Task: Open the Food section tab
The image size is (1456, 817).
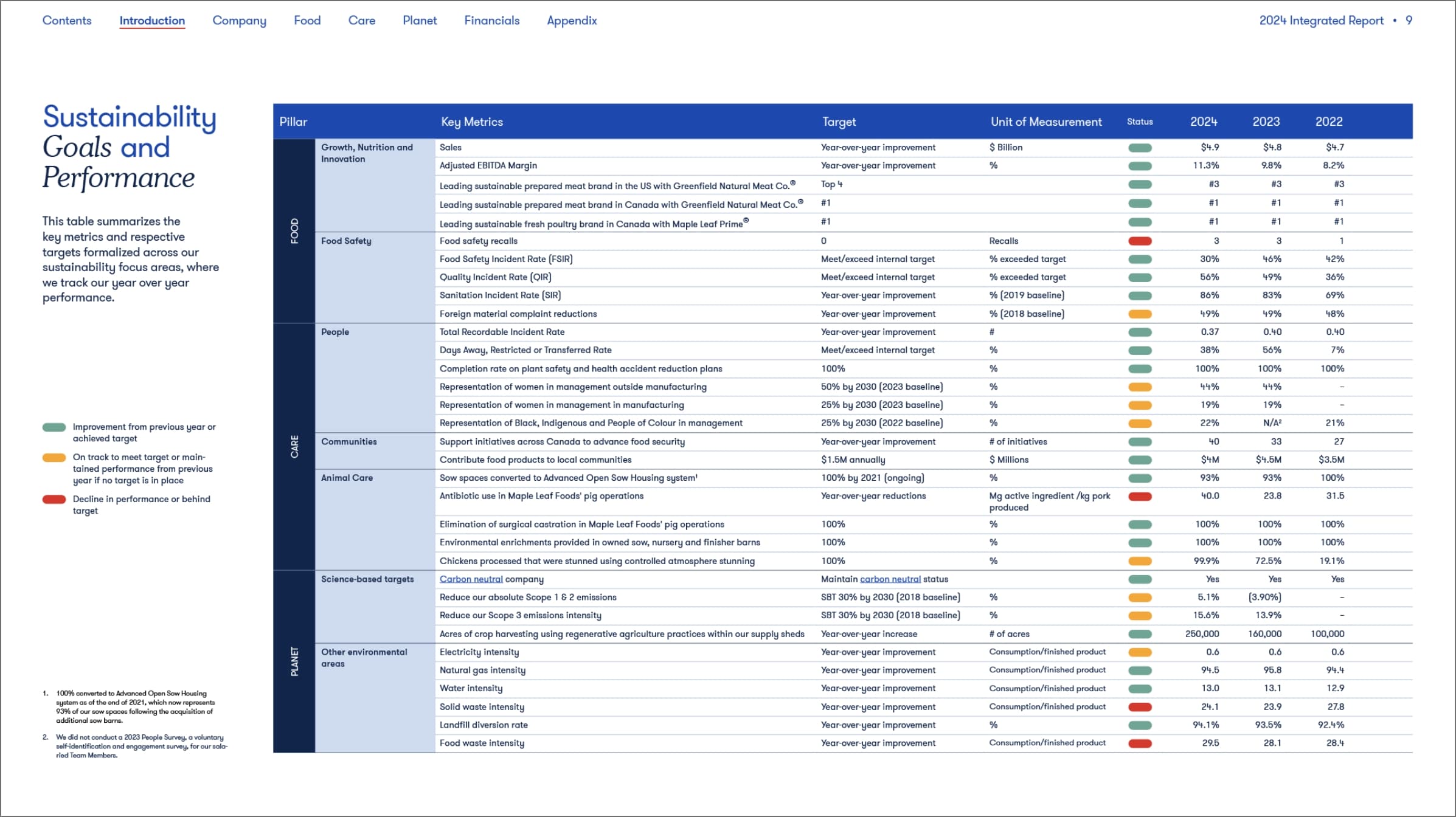Action: click(307, 20)
